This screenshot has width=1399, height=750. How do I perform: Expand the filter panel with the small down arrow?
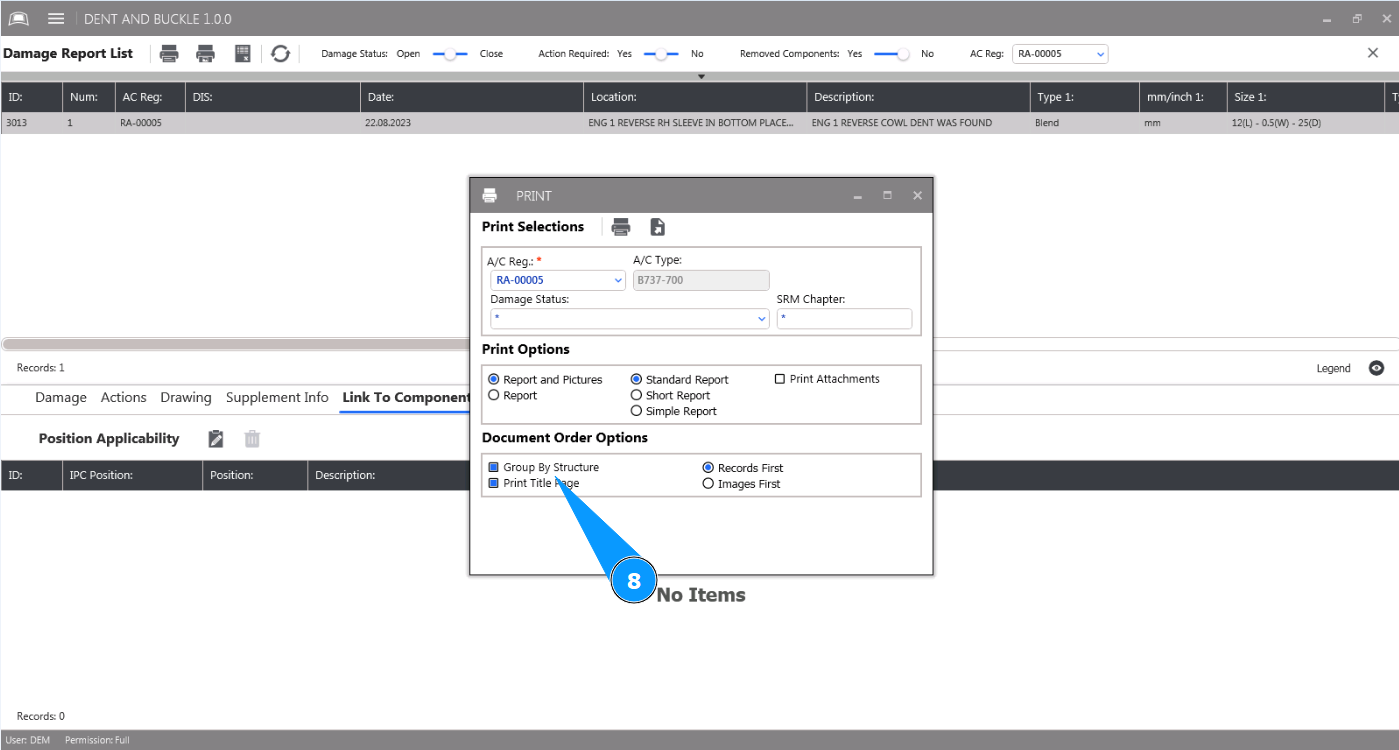[x=701, y=76]
